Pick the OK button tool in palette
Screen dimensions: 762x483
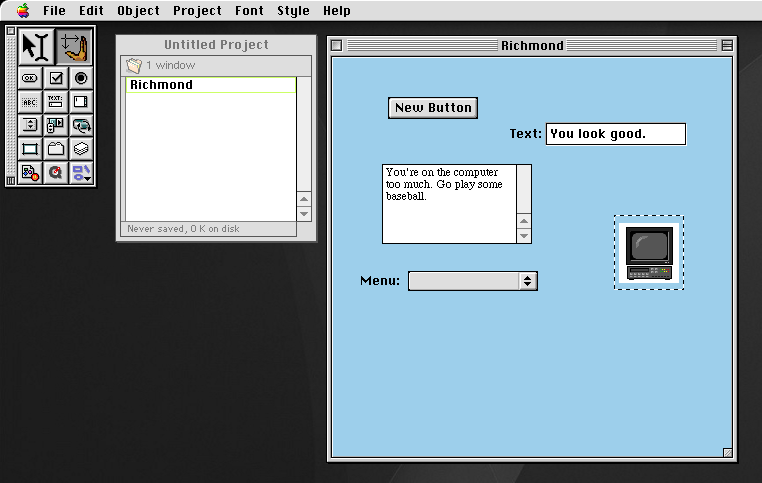click(29, 78)
